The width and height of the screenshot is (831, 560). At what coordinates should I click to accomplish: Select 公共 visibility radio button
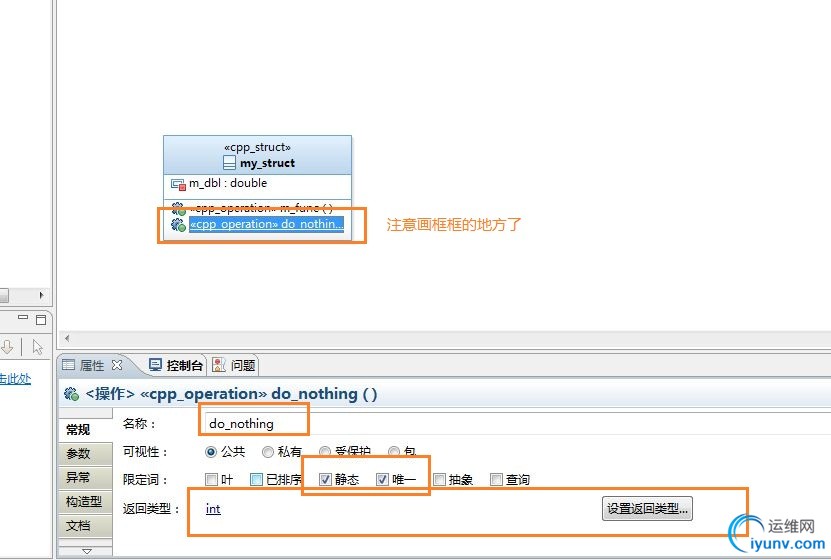[x=211, y=452]
